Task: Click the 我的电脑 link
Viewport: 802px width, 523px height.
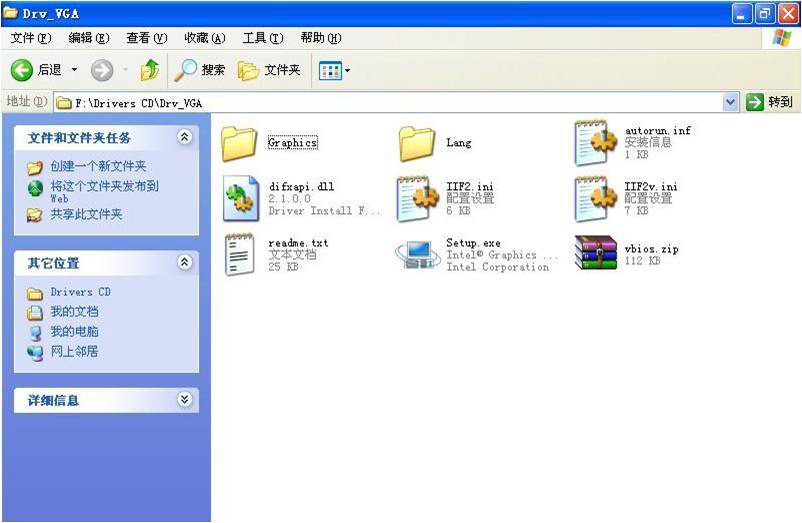Action: click(74, 331)
